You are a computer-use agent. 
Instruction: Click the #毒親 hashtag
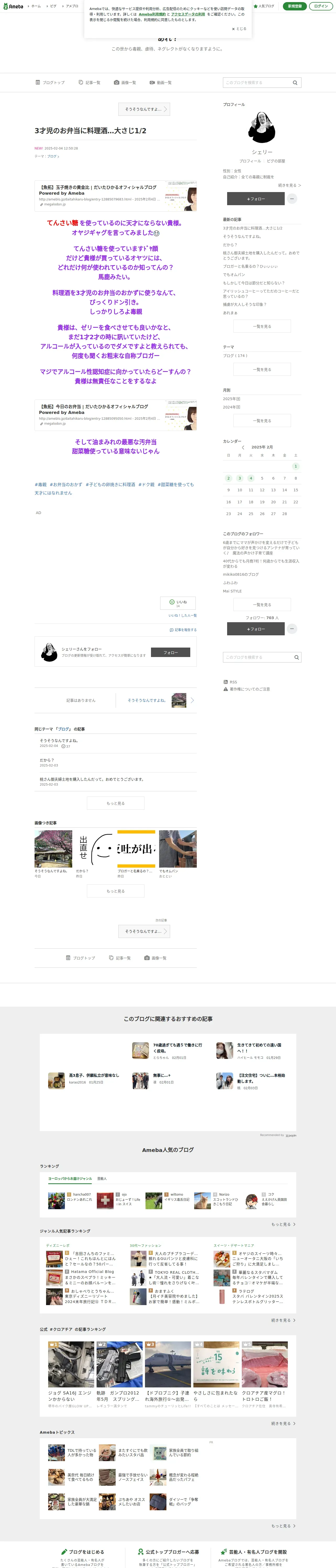40,485
